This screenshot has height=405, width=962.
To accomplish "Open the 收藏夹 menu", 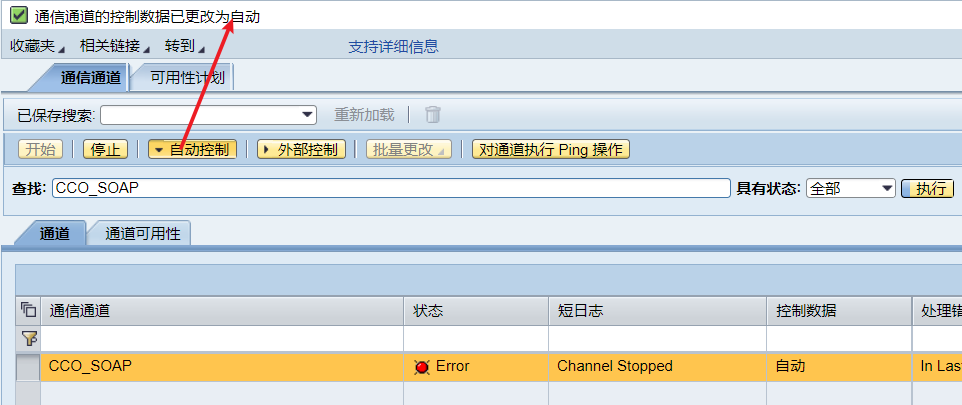I will tap(37, 46).
